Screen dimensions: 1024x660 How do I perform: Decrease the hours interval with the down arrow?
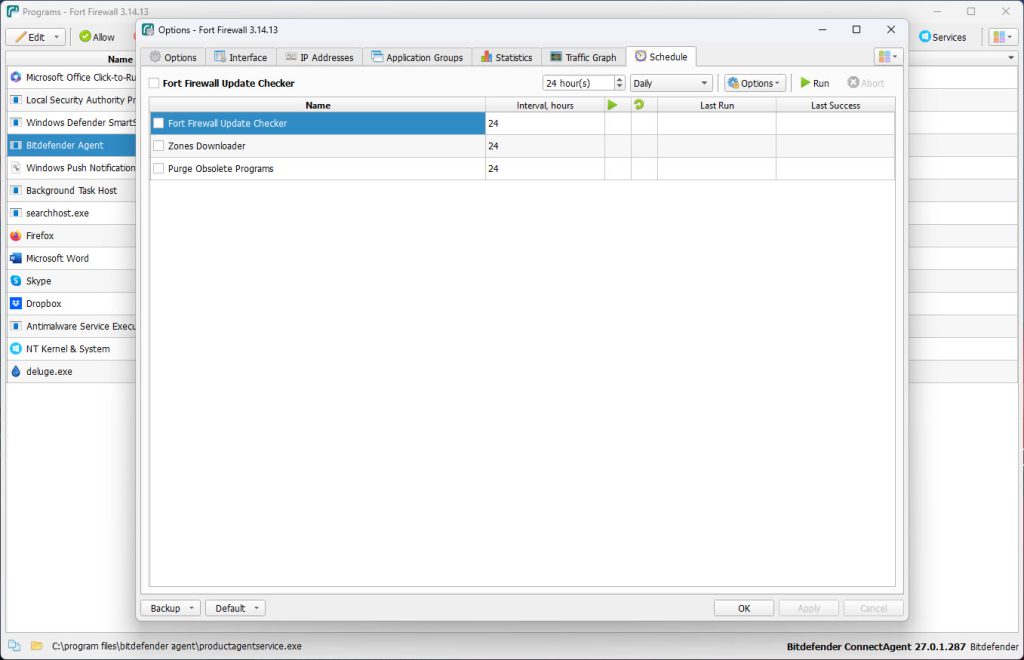pyautogui.click(x=620, y=87)
